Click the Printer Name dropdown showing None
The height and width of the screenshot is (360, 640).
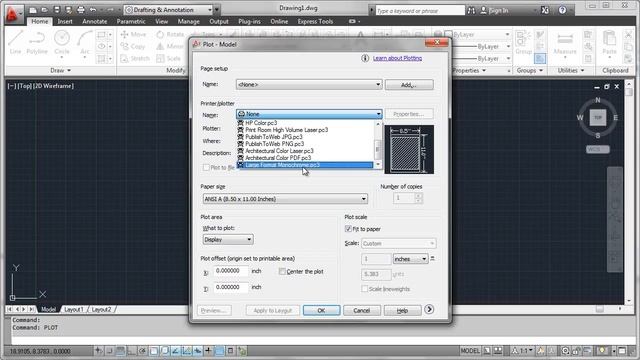(x=309, y=114)
